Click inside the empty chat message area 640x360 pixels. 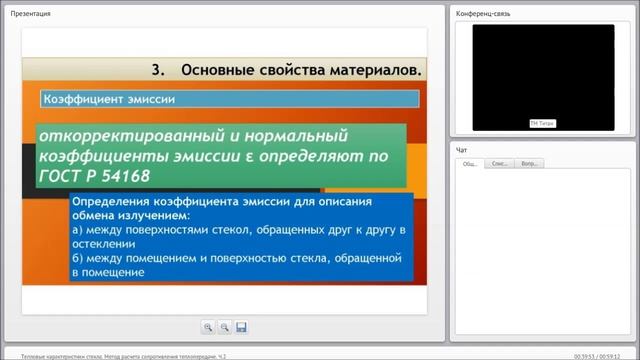click(x=543, y=251)
